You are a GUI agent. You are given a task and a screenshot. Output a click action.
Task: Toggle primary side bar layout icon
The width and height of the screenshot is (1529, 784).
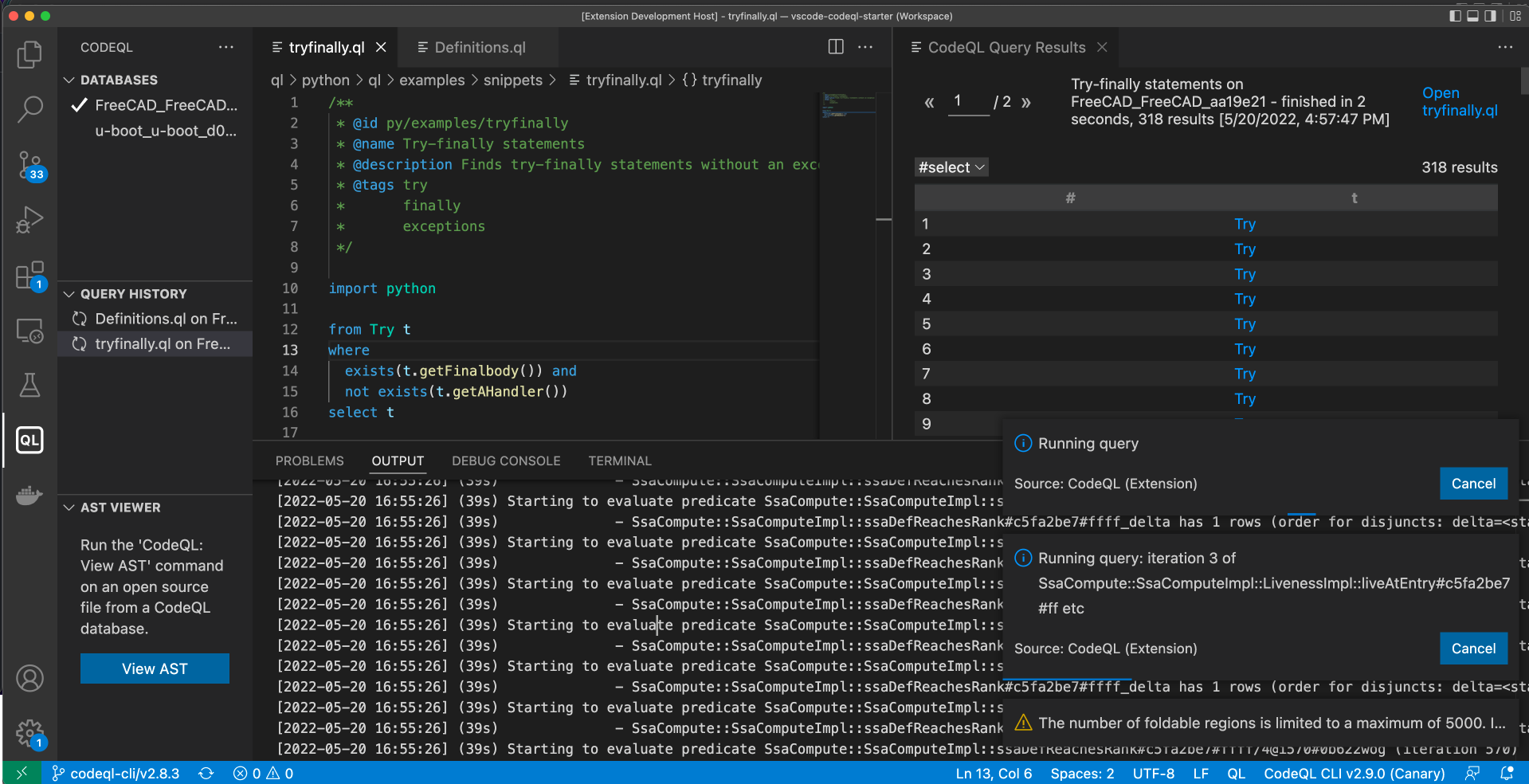point(1455,16)
